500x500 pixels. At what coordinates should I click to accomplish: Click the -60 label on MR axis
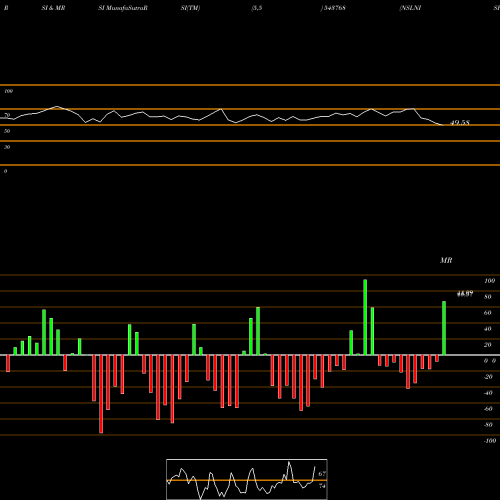click(488, 409)
